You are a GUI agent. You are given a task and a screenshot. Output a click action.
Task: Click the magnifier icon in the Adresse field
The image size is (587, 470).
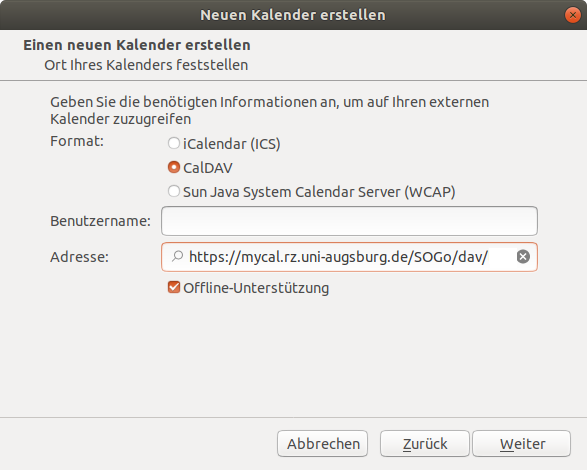click(177, 257)
